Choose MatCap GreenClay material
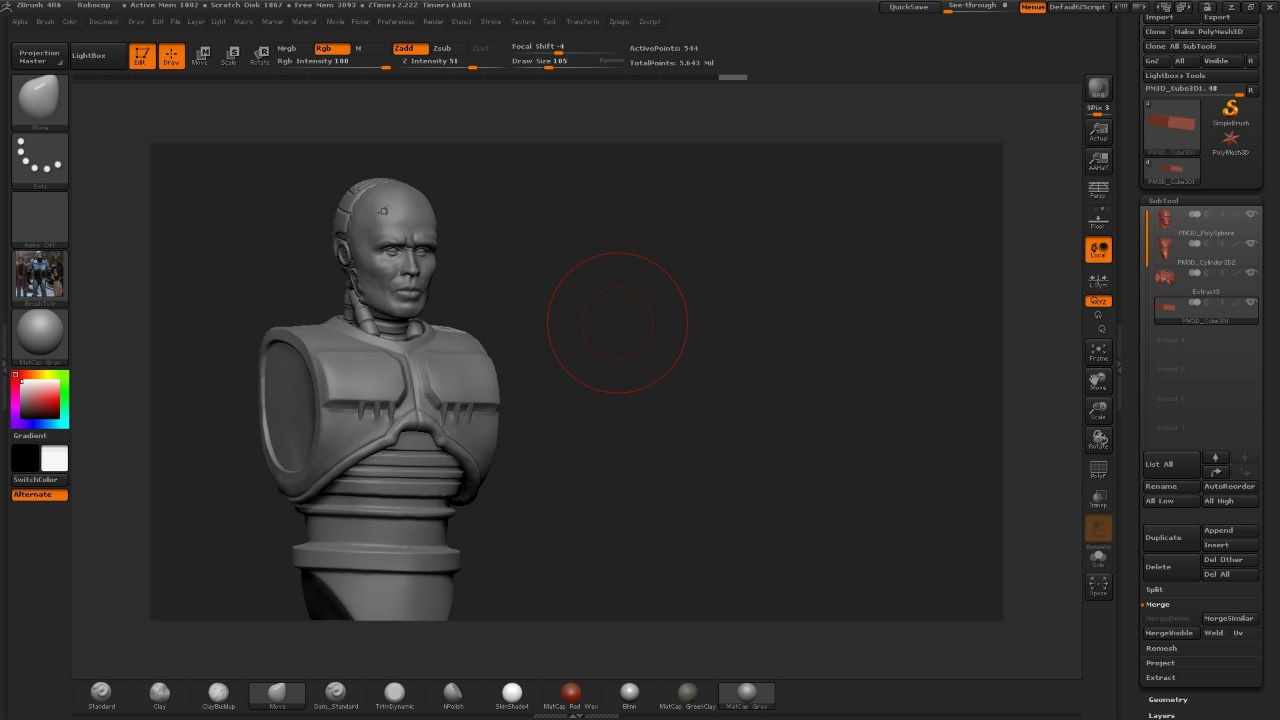 pos(688,696)
